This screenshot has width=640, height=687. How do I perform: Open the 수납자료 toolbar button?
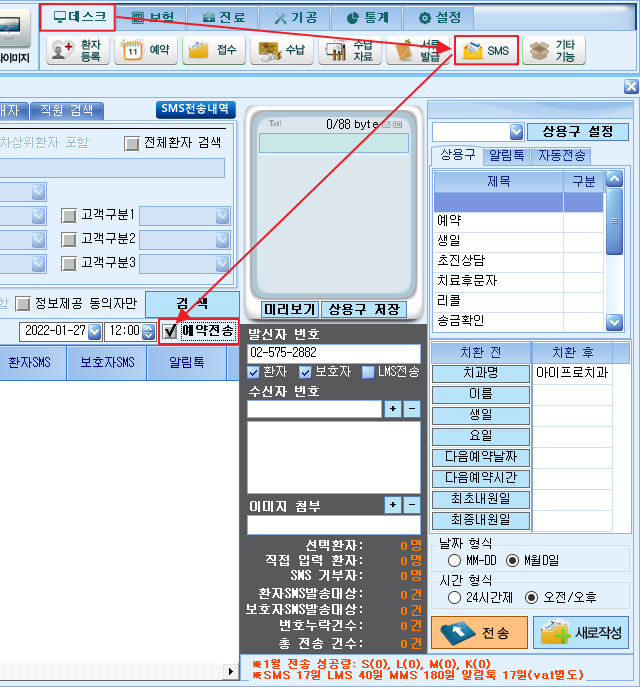(350, 50)
